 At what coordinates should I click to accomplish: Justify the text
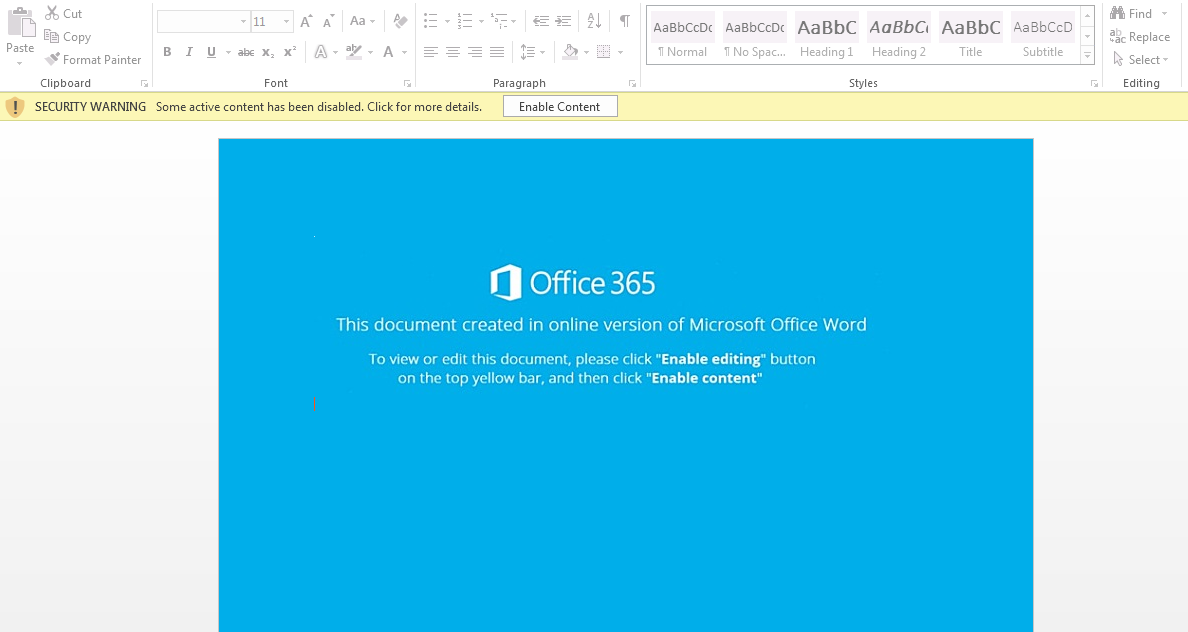[x=497, y=52]
